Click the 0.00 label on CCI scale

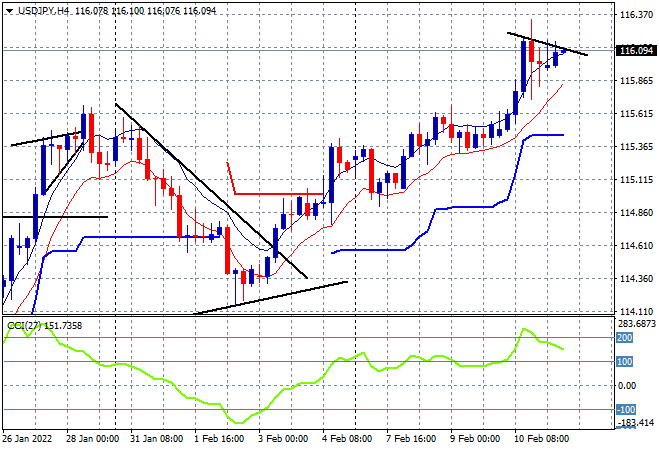tap(627, 386)
